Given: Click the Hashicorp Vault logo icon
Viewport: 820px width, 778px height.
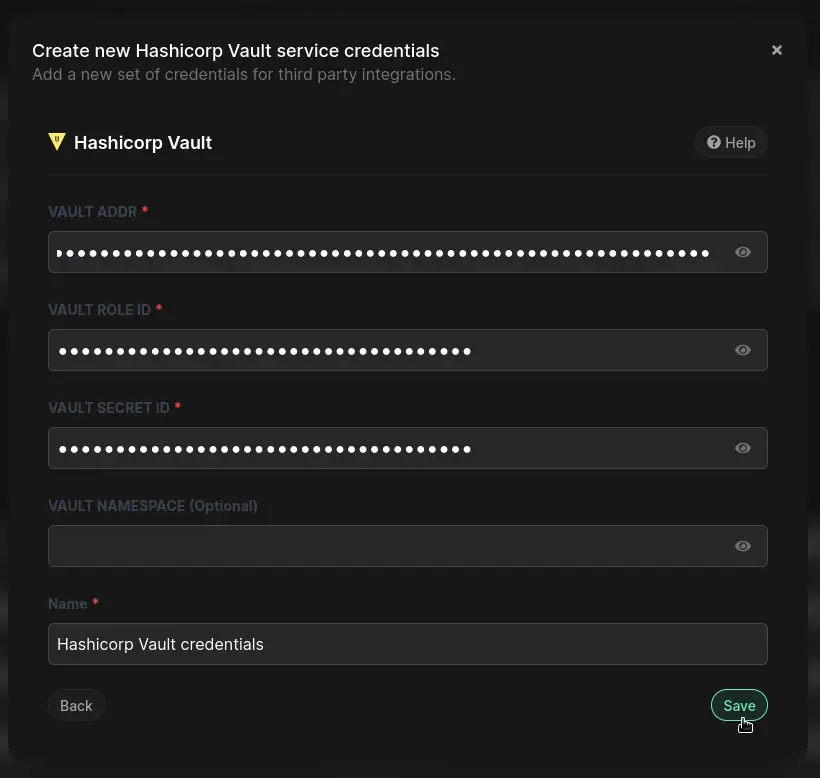Looking at the screenshot, I should [57, 142].
